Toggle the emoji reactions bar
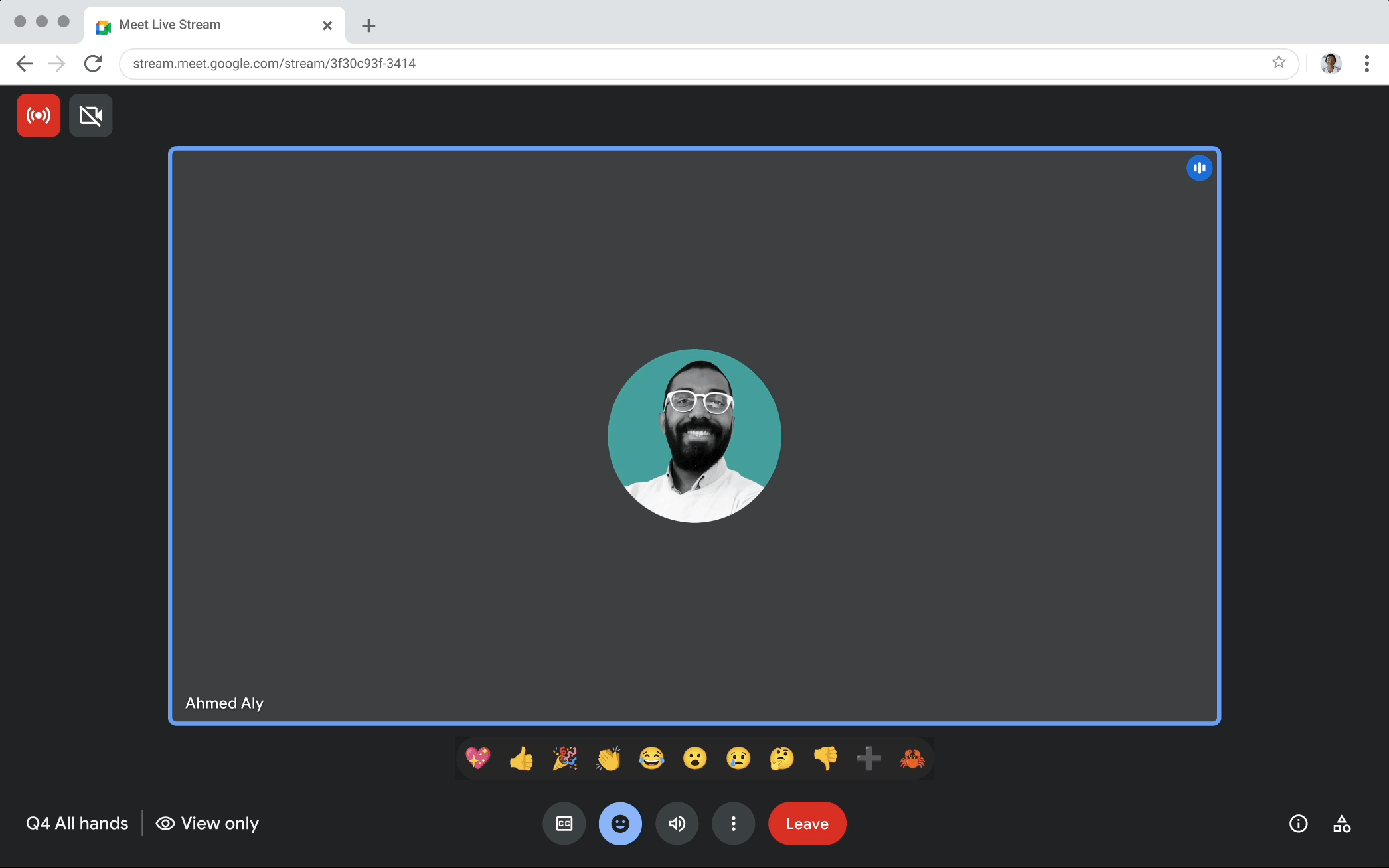This screenshot has width=1389, height=868. click(620, 824)
